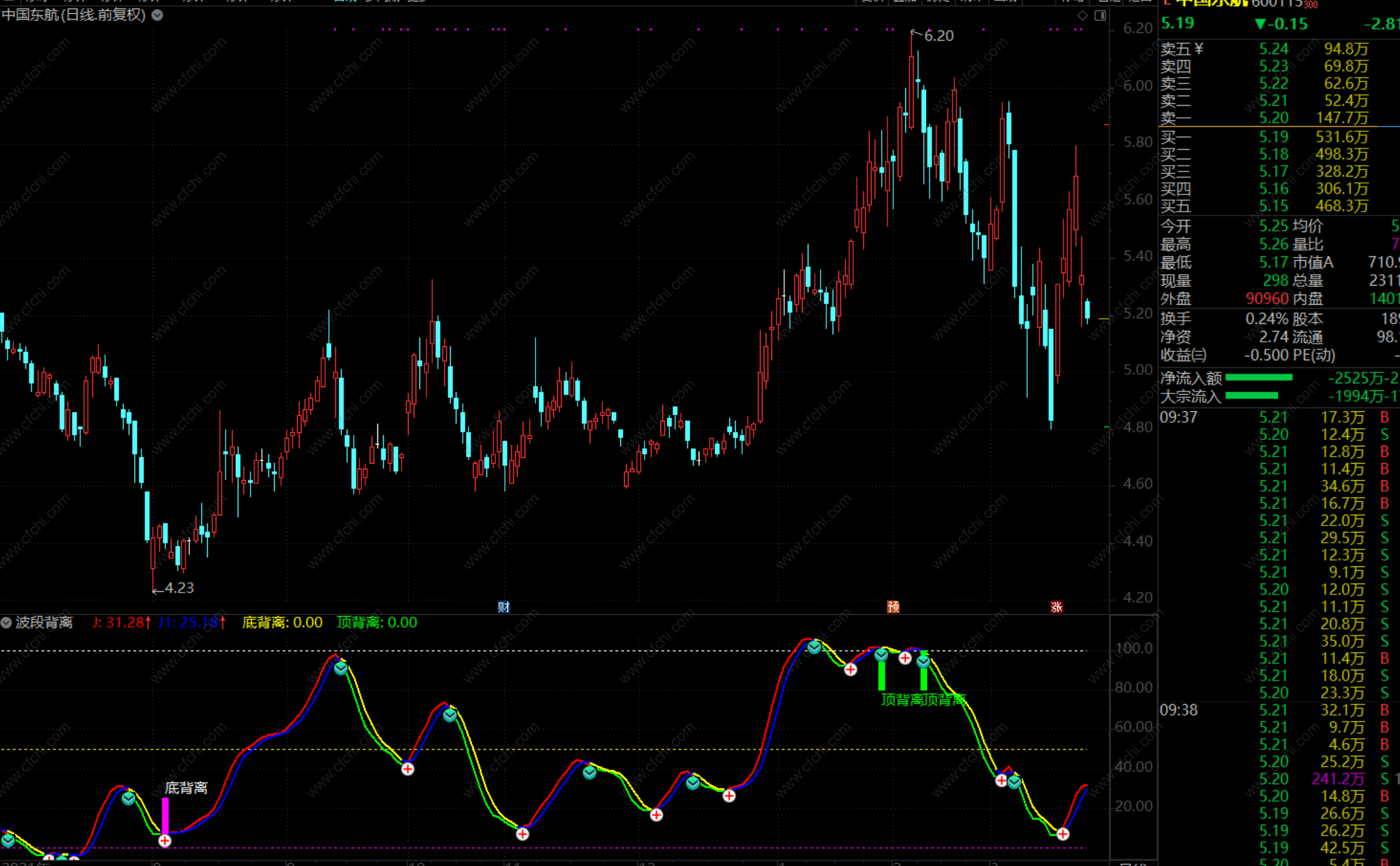Screen dimensions: 1400x866
Task: Click the 241.2万 large trade entry
Action: click(1338, 779)
